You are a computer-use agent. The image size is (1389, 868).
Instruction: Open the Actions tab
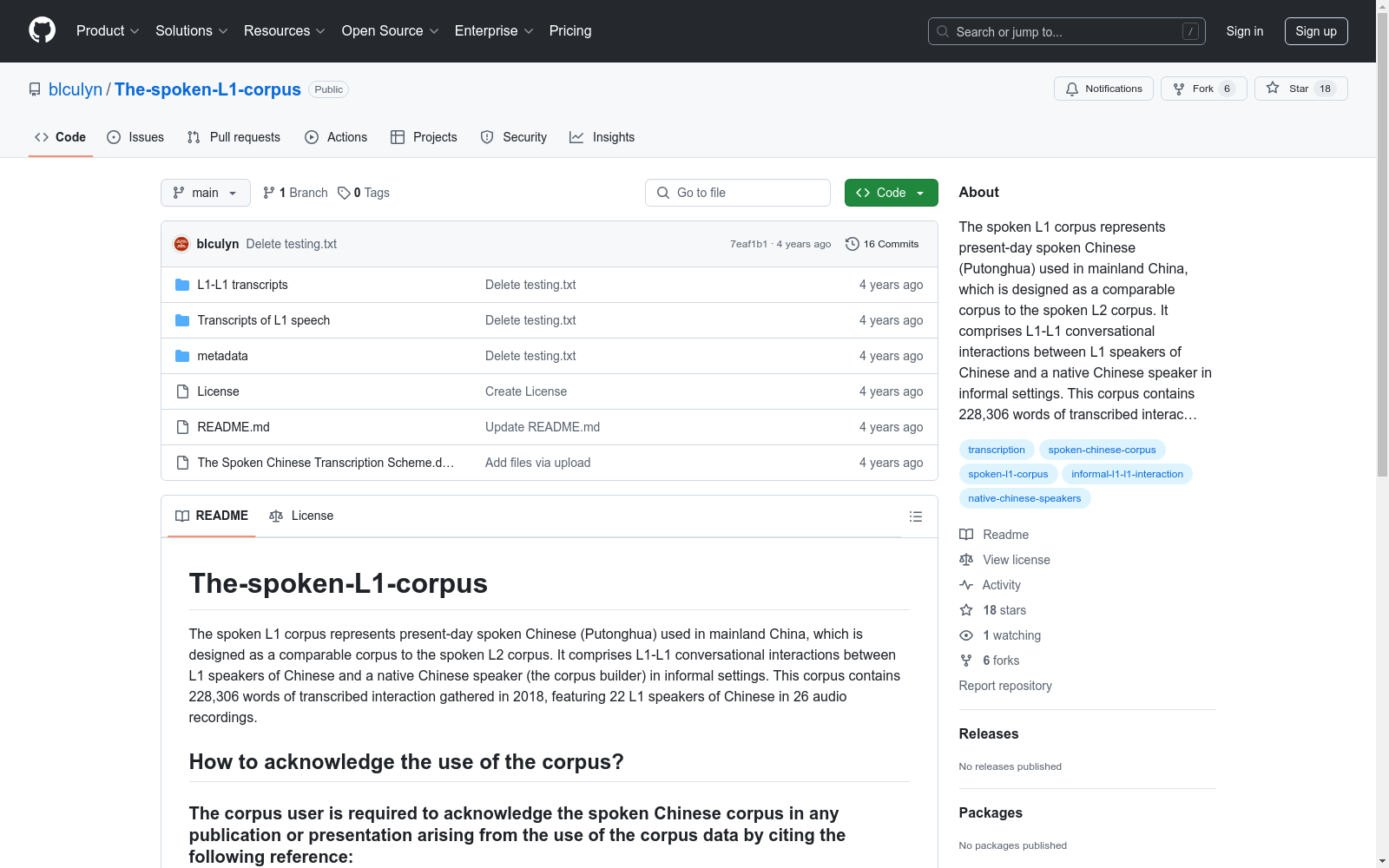pyautogui.click(x=336, y=137)
